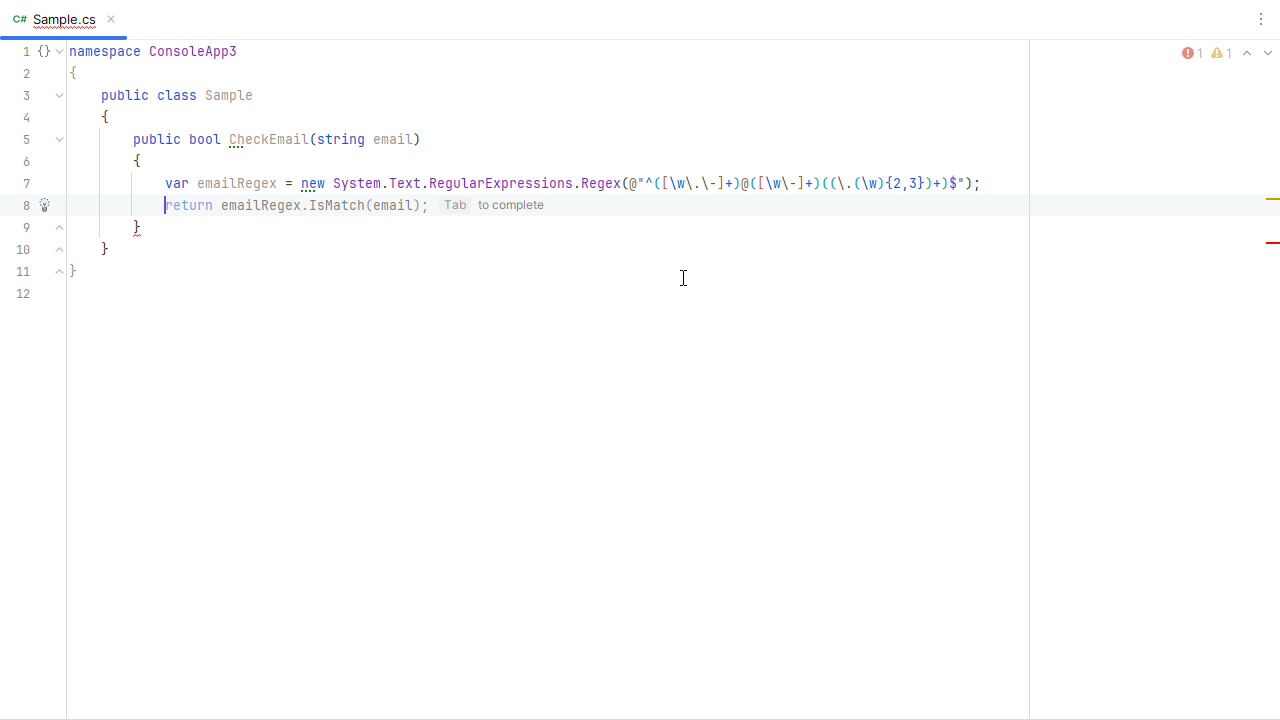Viewport: 1280px width, 720px height.
Task: Open the yellow warning count indicator
Action: tap(1221, 53)
